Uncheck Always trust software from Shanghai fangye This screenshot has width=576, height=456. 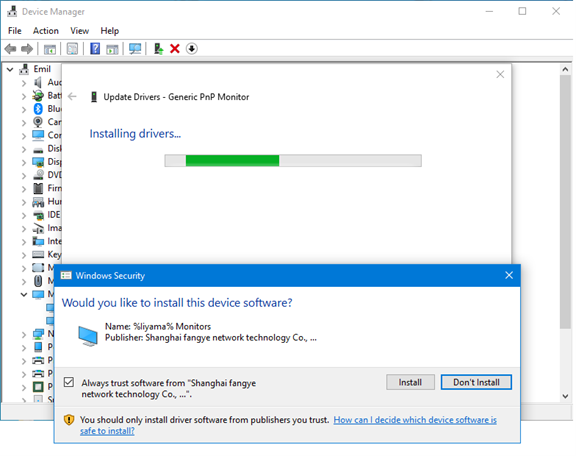tap(69, 383)
